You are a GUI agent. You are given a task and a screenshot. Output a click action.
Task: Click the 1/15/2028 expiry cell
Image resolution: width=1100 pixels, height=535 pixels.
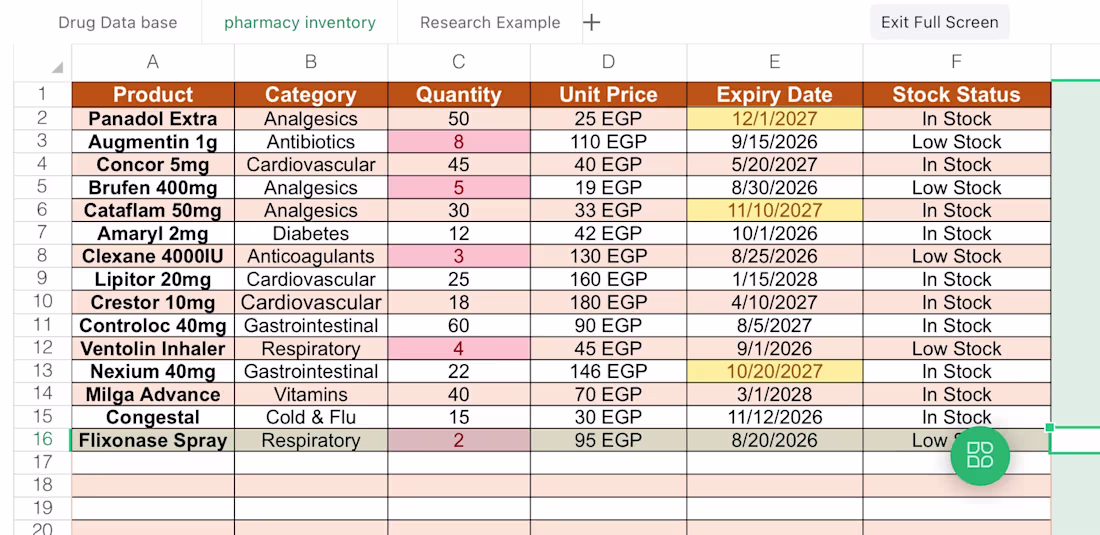point(774,279)
